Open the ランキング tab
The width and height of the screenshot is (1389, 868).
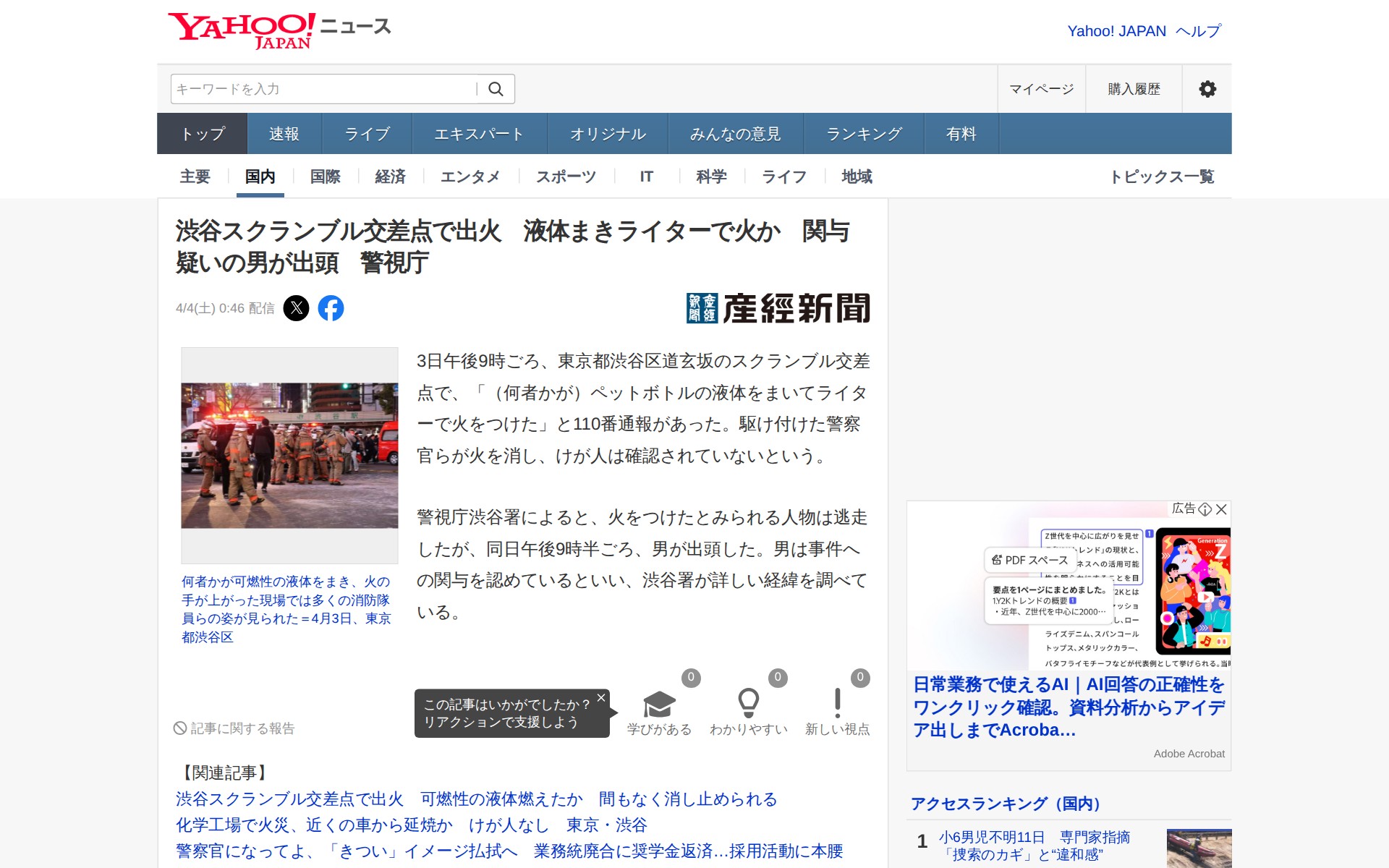coord(864,134)
